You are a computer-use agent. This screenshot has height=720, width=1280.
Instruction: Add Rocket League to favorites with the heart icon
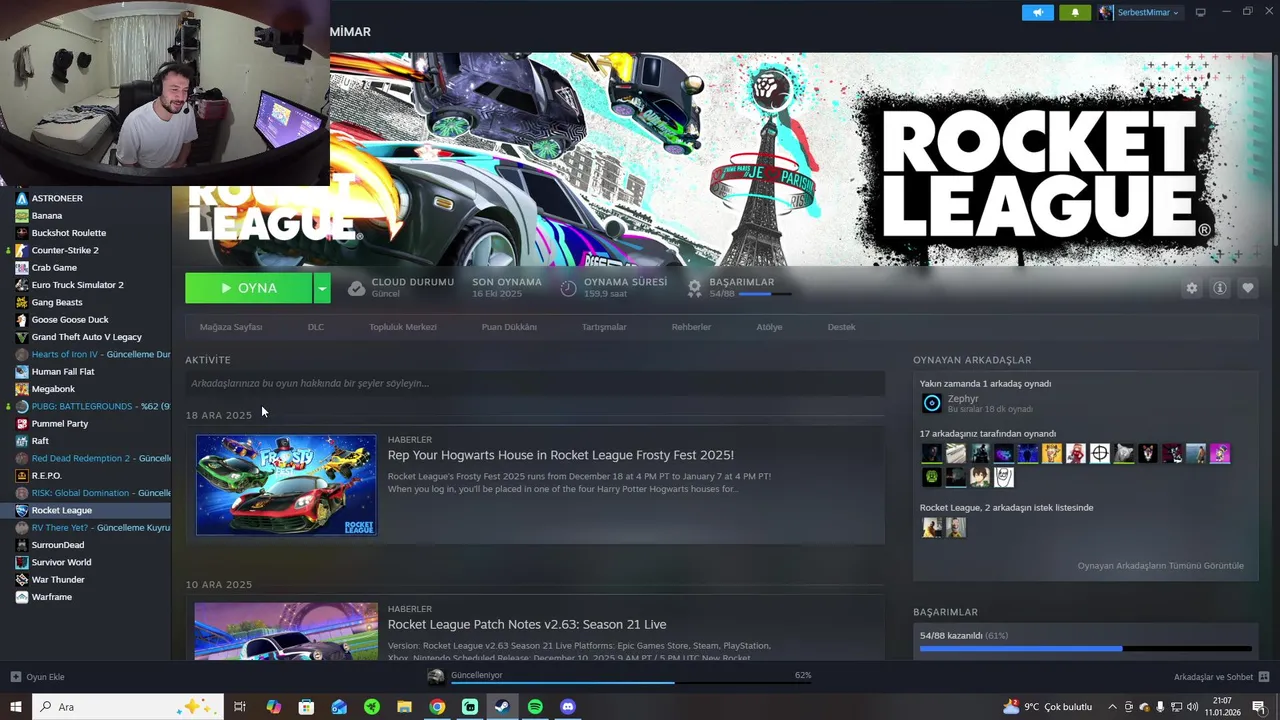point(1247,288)
